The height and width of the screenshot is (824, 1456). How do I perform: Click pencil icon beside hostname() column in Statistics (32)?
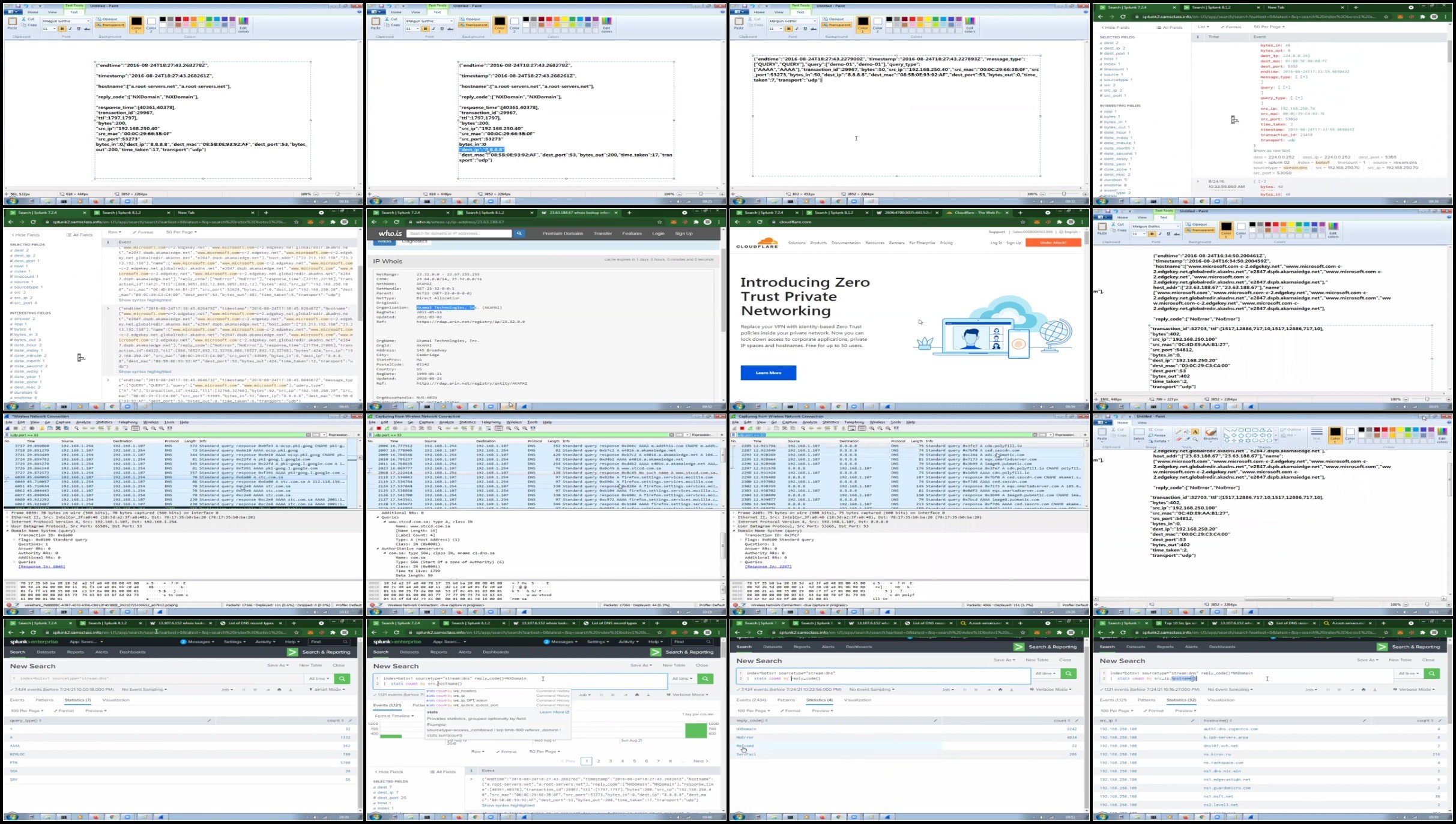tap(1365, 720)
